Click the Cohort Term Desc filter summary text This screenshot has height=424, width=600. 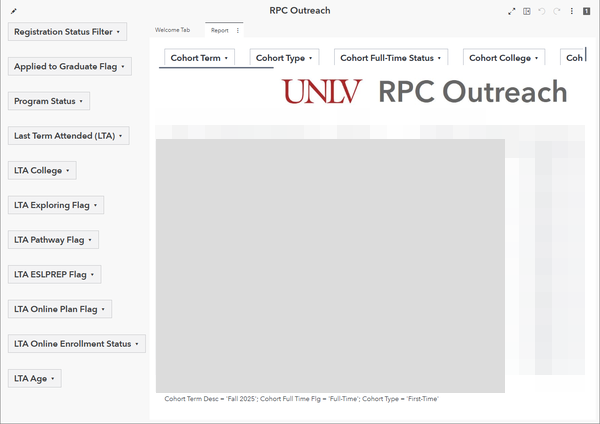coord(302,399)
